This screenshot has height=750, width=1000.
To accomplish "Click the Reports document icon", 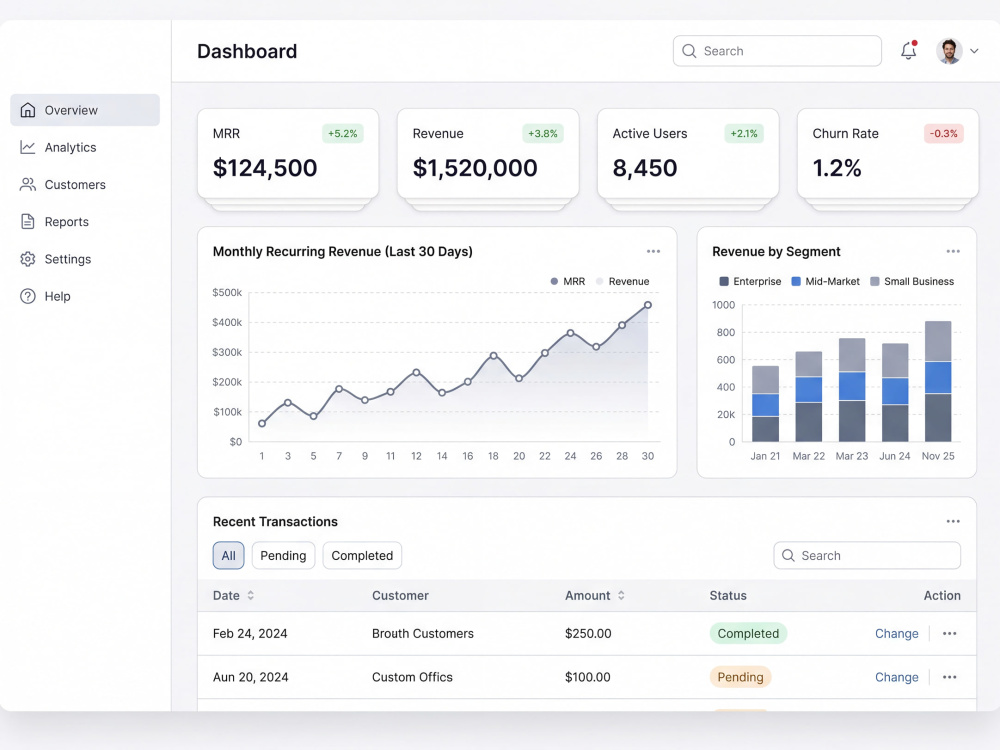I will (x=27, y=221).
